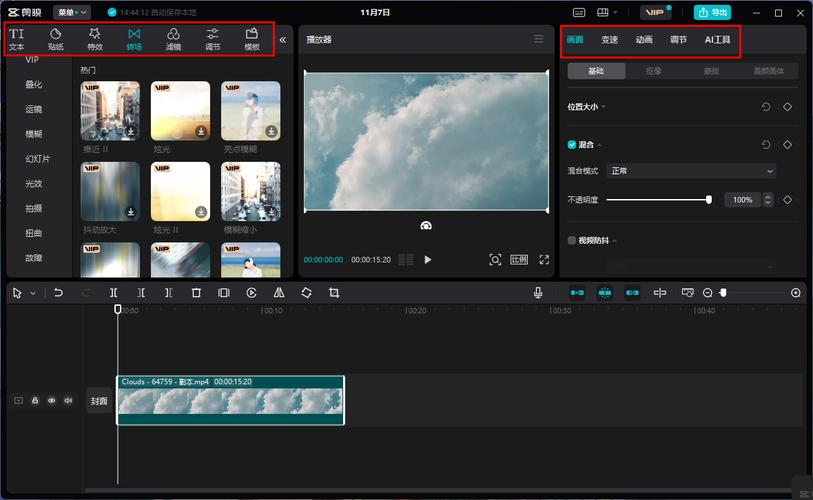This screenshot has width=813, height=500.
Task: Switch to the AI工具 tab
Action: click(x=717, y=40)
